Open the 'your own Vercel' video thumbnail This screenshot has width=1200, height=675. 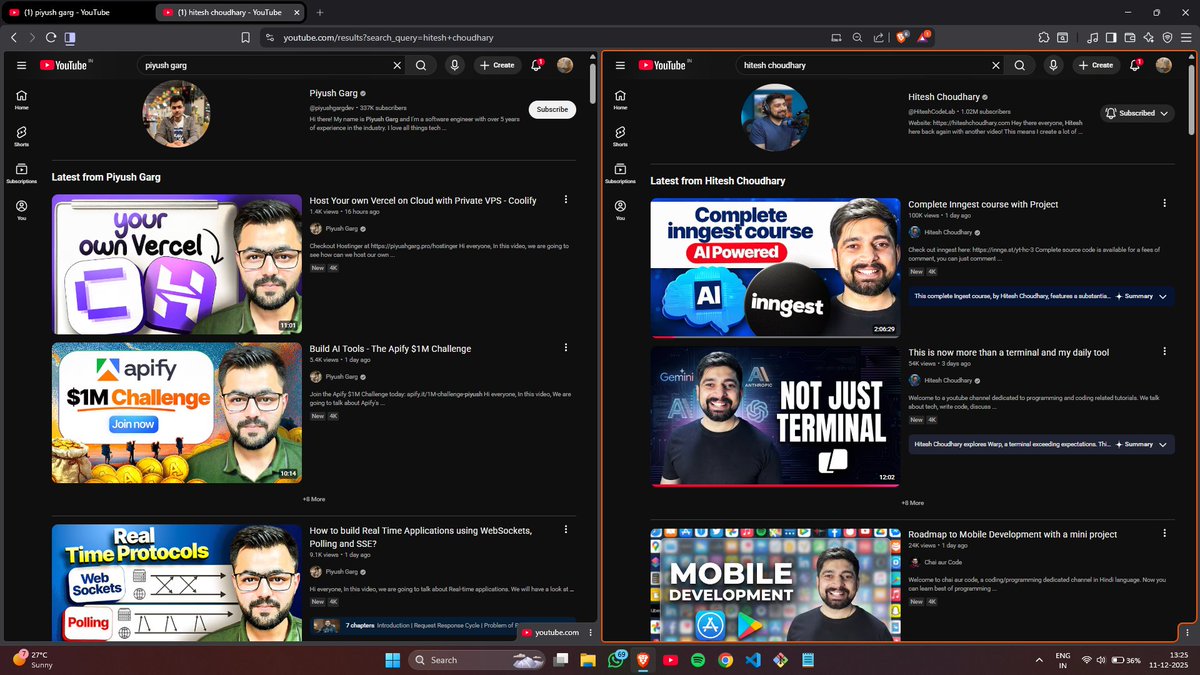[177, 265]
